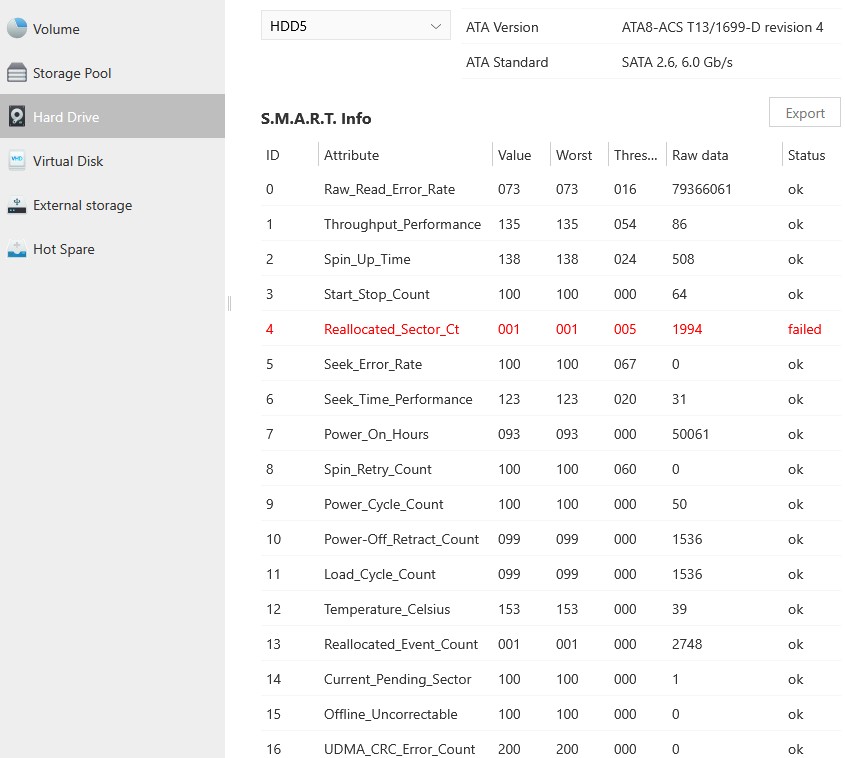Click raw data value 79366061
845x758 pixels.
702,189
